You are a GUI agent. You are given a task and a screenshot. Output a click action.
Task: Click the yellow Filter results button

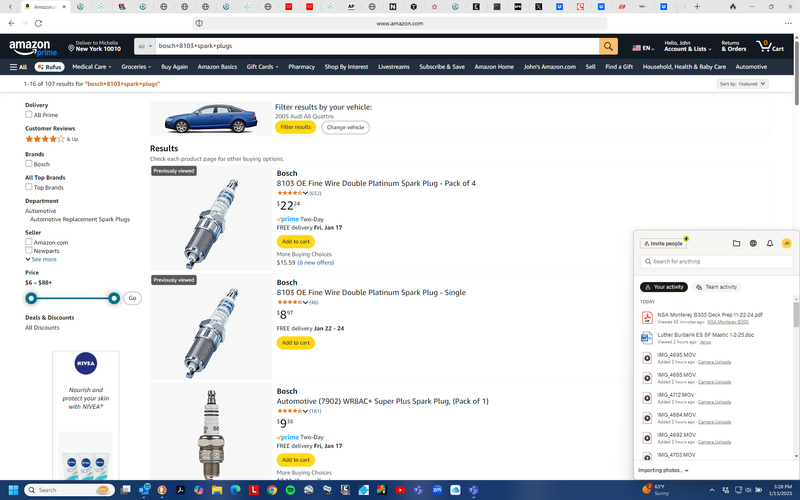(295, 127)
